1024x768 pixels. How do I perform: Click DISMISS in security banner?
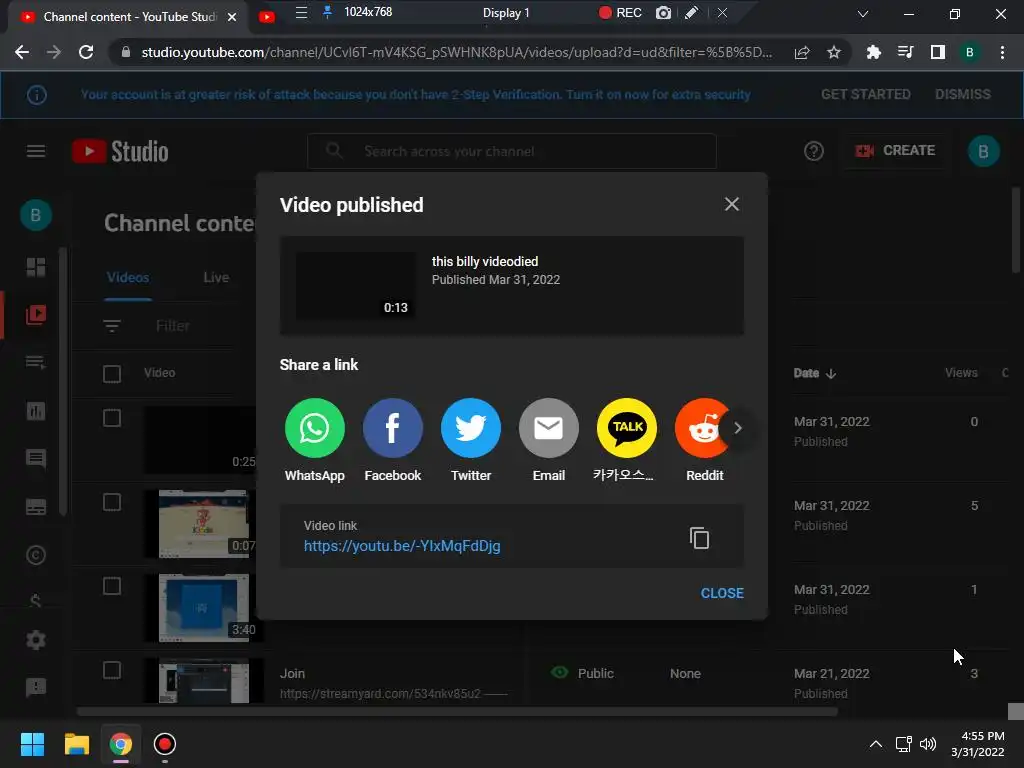tap(963, 94)
